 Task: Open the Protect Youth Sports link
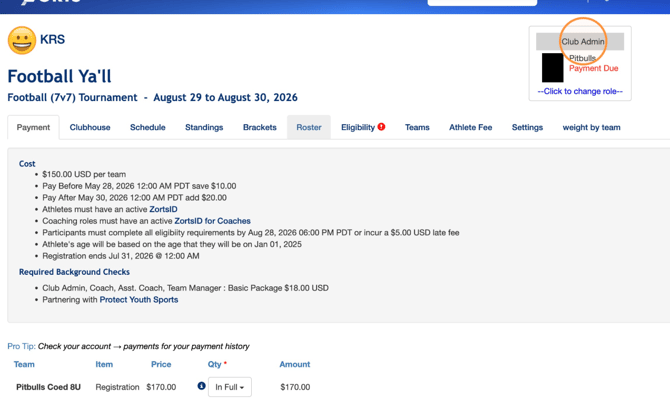(139, 299)
